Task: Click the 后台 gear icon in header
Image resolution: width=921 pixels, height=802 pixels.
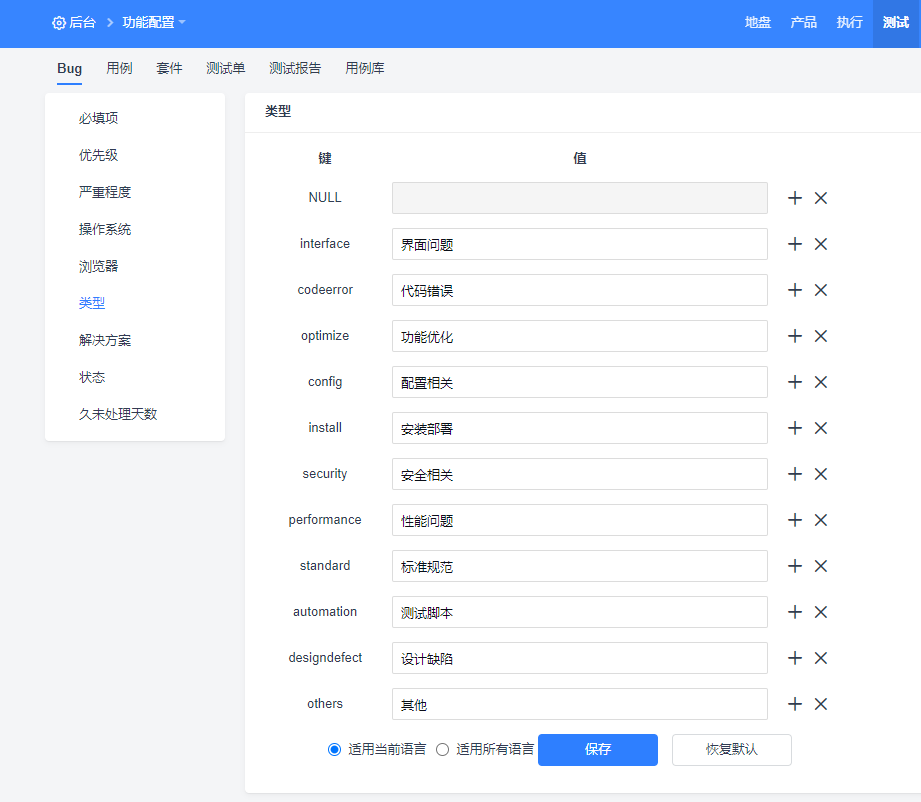Action: [59, 23]
